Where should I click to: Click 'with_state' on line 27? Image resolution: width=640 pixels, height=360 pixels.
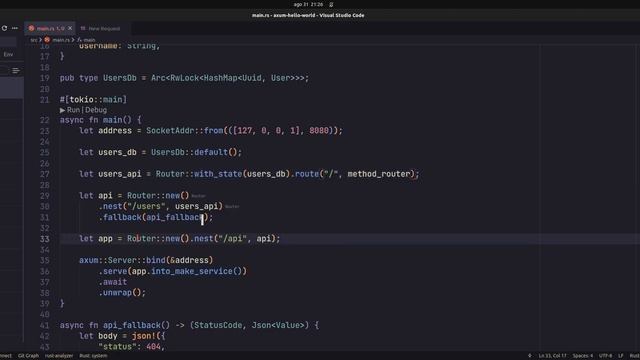[218, 174]
